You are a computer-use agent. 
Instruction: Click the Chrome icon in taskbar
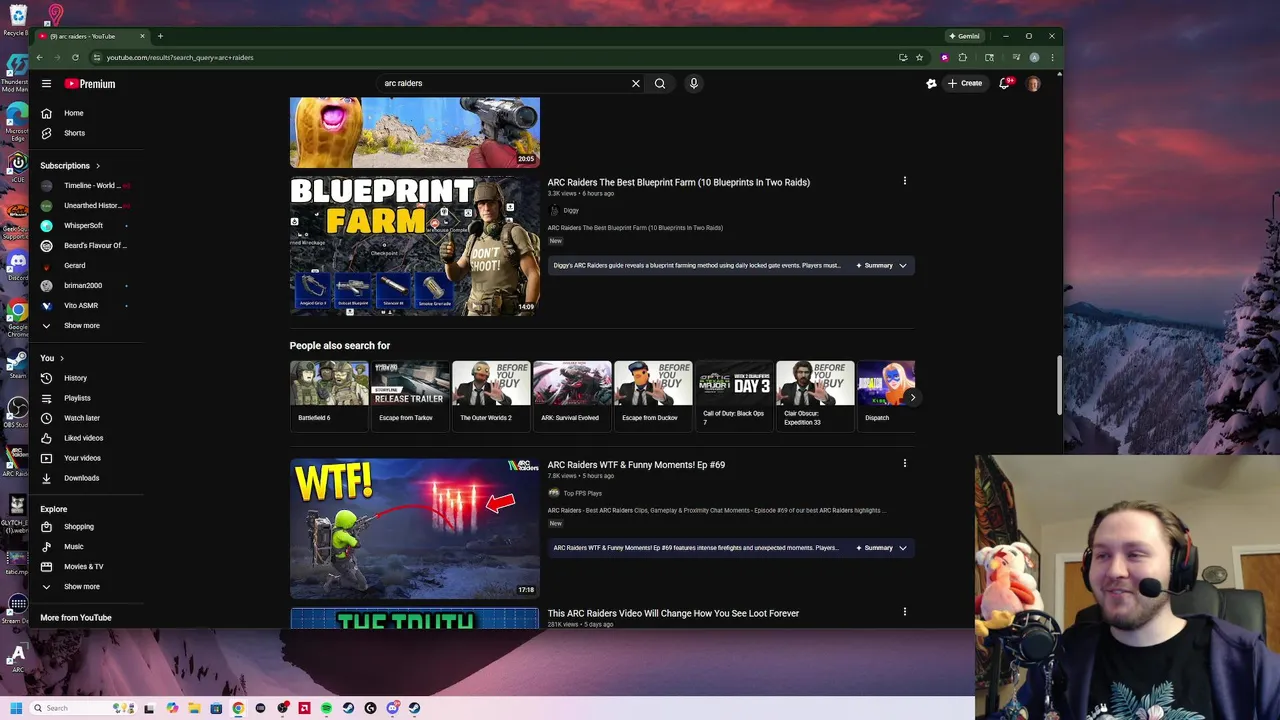238,708
